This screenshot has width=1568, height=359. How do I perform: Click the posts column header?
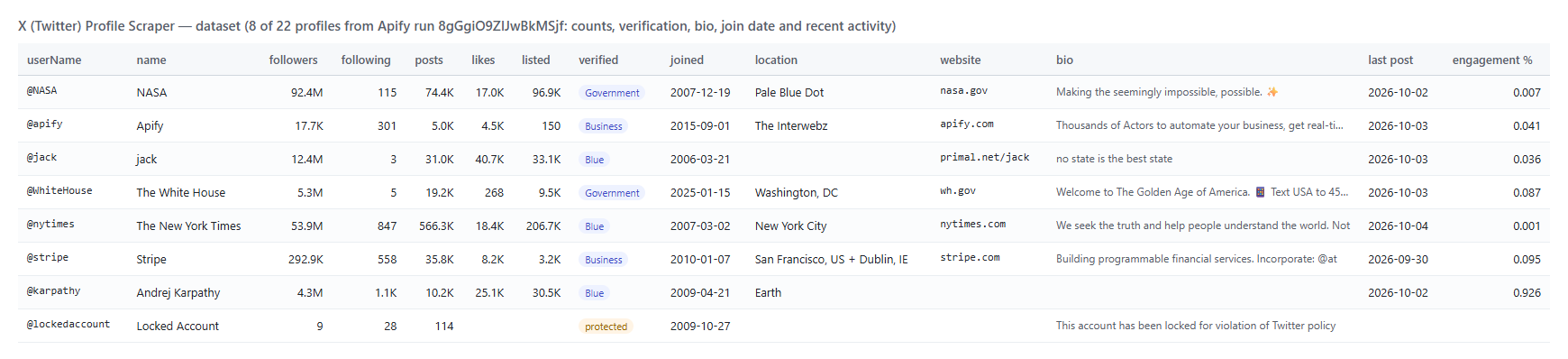429,60
